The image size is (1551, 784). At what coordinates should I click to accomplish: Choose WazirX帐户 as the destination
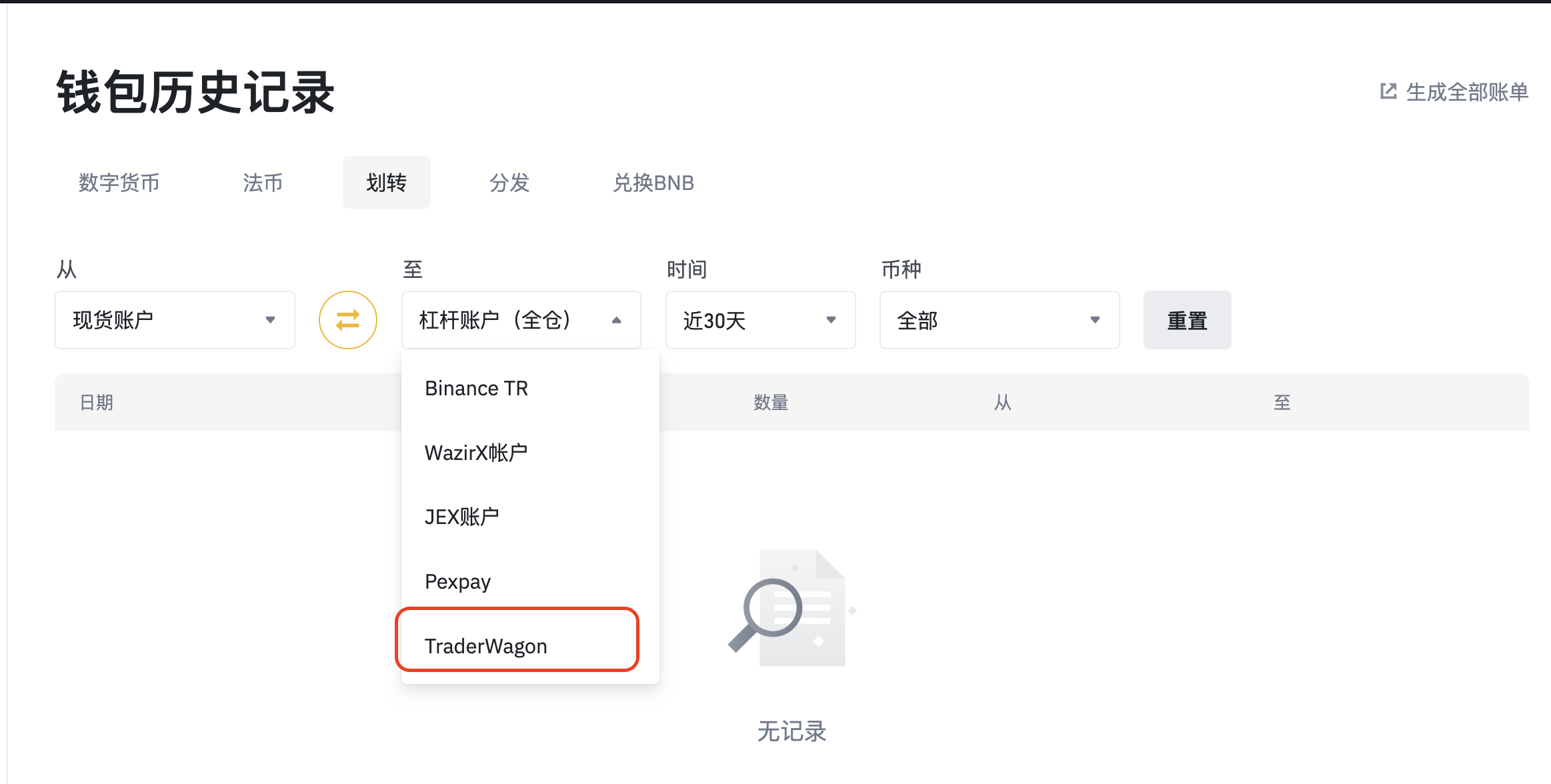[475, 451]
